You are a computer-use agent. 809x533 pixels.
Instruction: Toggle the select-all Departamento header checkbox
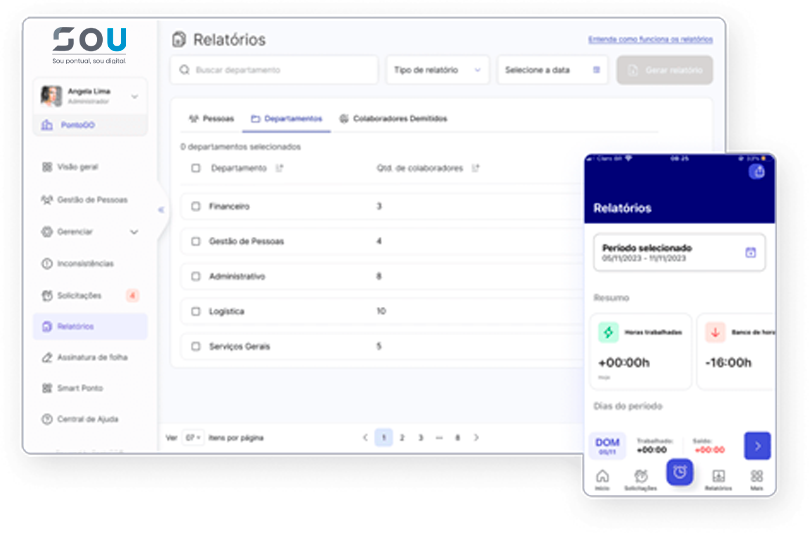196,168
